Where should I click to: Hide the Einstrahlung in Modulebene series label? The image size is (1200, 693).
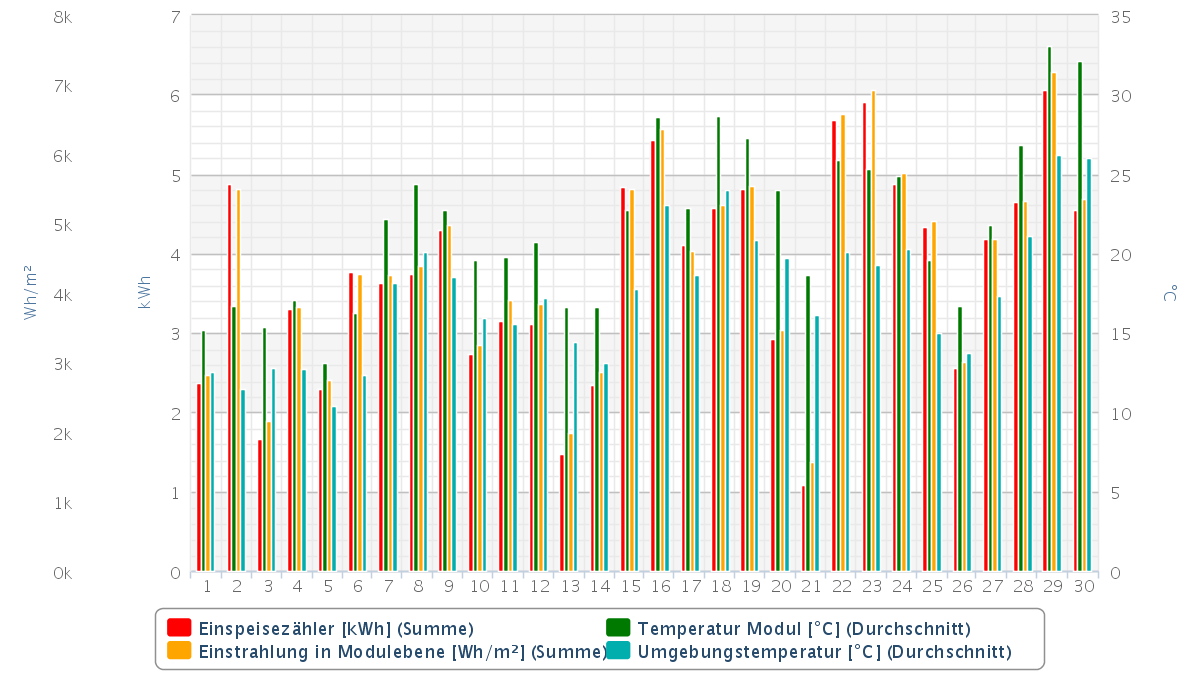(402, 653)
